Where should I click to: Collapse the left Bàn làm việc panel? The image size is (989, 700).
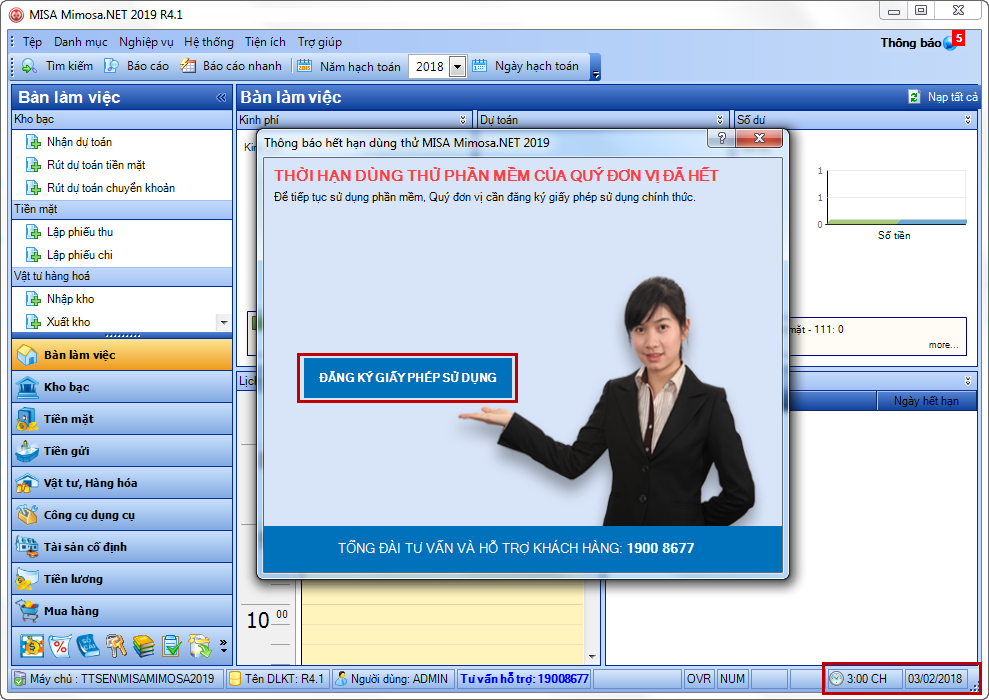coord(221,97)
